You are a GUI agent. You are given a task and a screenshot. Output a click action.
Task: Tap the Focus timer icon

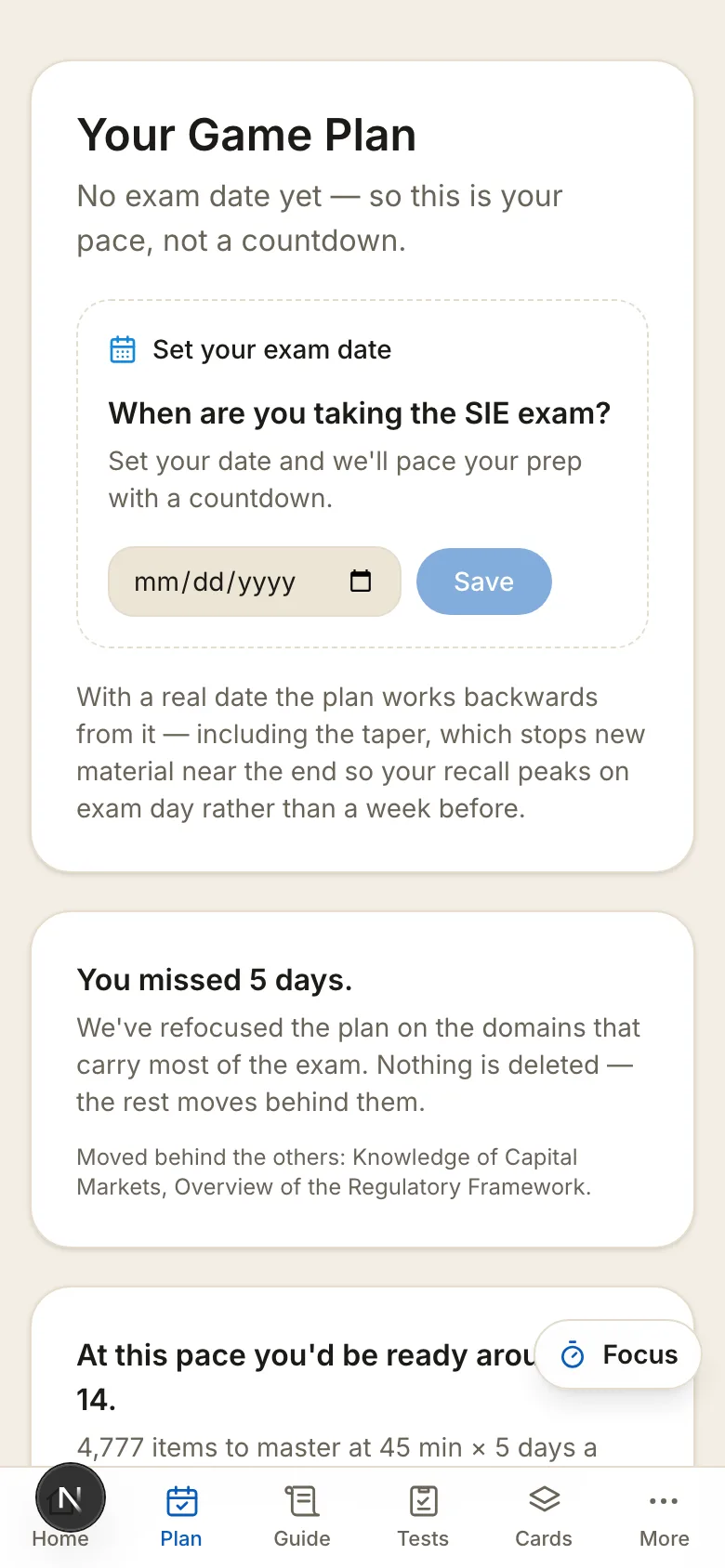(x=573, y=1355)
